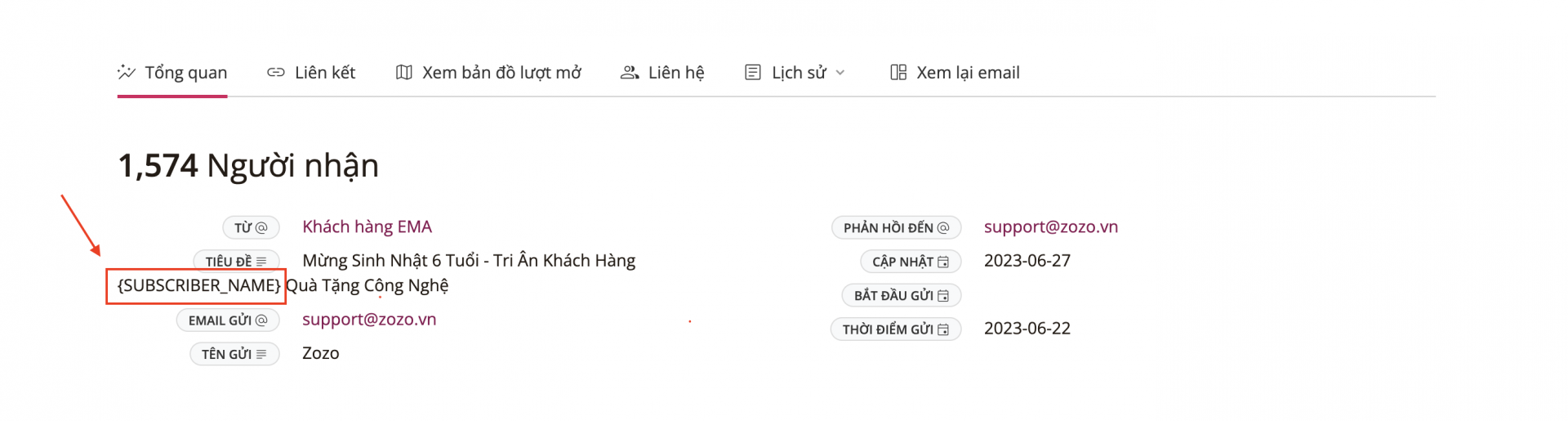Image resolution: width=1568 pixels, height=421 pixels.
Task: Click the Tổng quan sparkline icon
Action: [127, 72]
